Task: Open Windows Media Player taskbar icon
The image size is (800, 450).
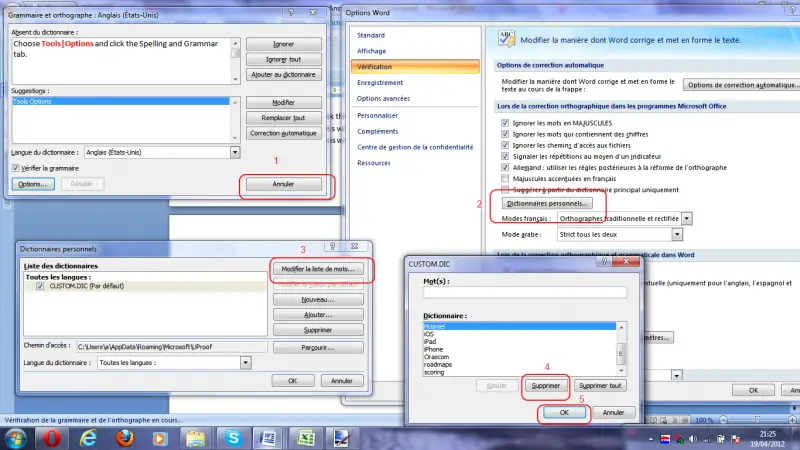Action: point(160,438)
